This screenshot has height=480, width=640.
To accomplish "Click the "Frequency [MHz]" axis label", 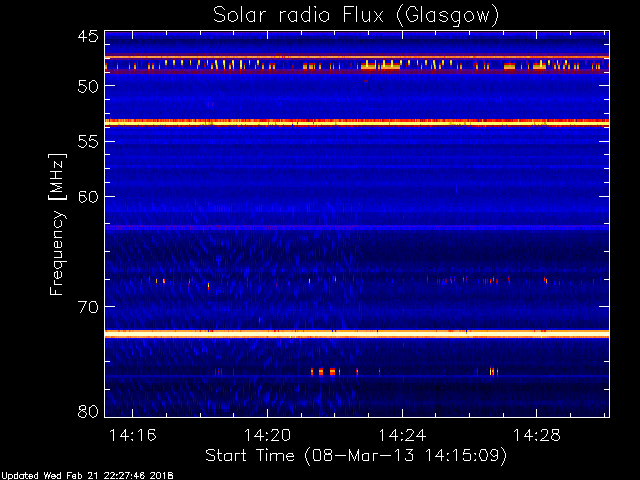I will pos(57,224).
